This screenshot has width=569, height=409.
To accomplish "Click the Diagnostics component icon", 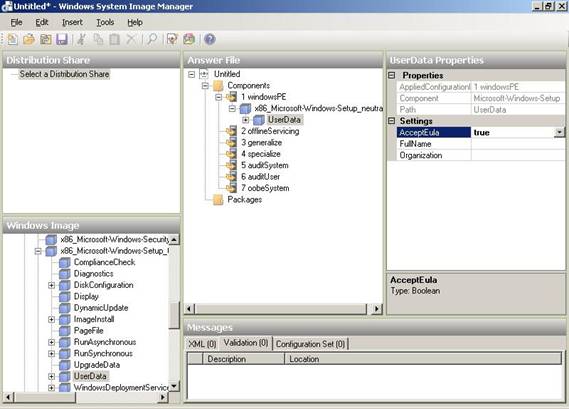I will click(x=65, y=274).
